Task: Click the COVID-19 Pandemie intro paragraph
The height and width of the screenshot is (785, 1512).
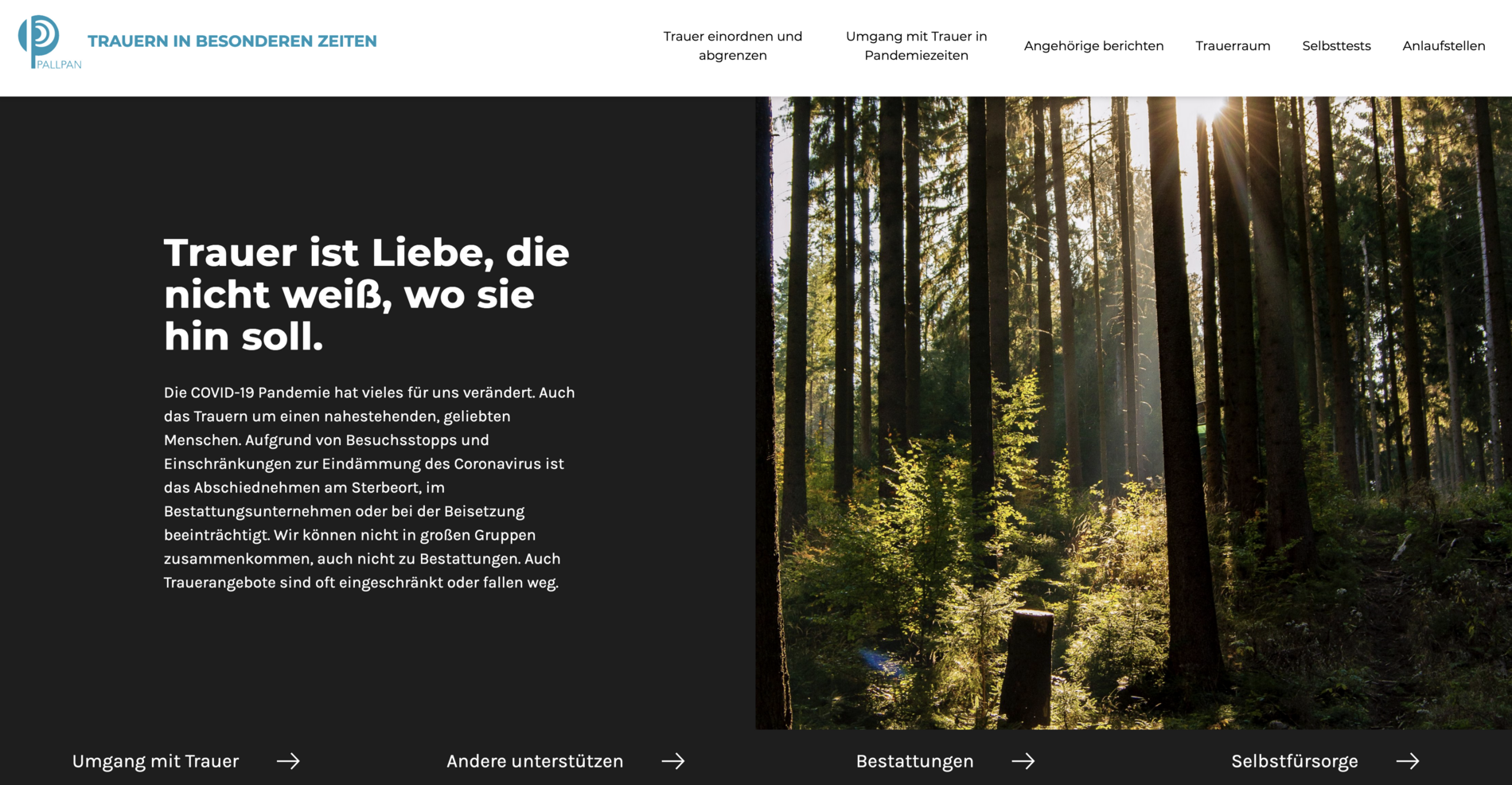Action: coord(369,487)
